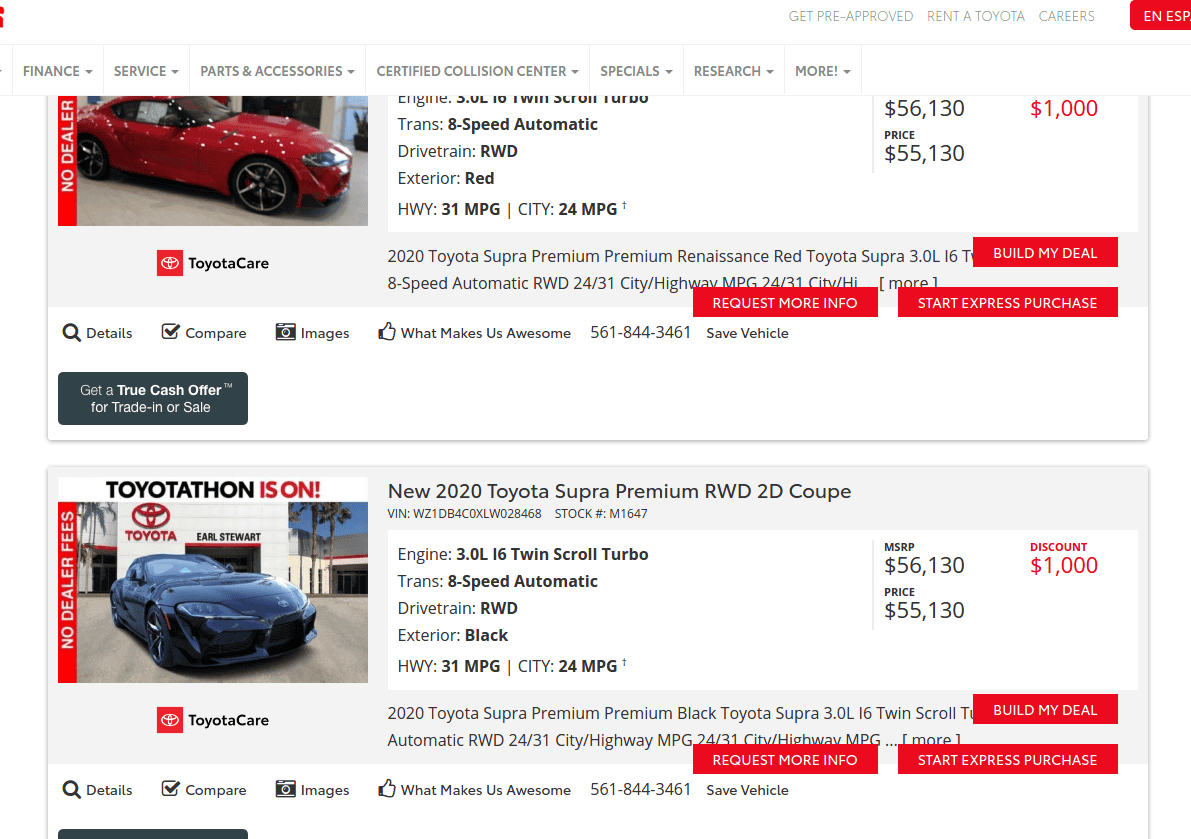Open the More! dropdown
This screenshot has height=839, width=1191.
click(823, 71)
